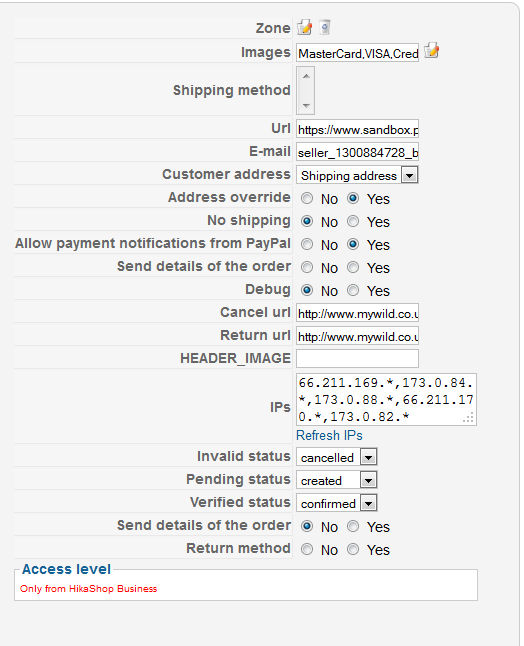Viewport: 524px width, 646px height.
Task: Click the Cancel url field
Action: coord(357,313)
